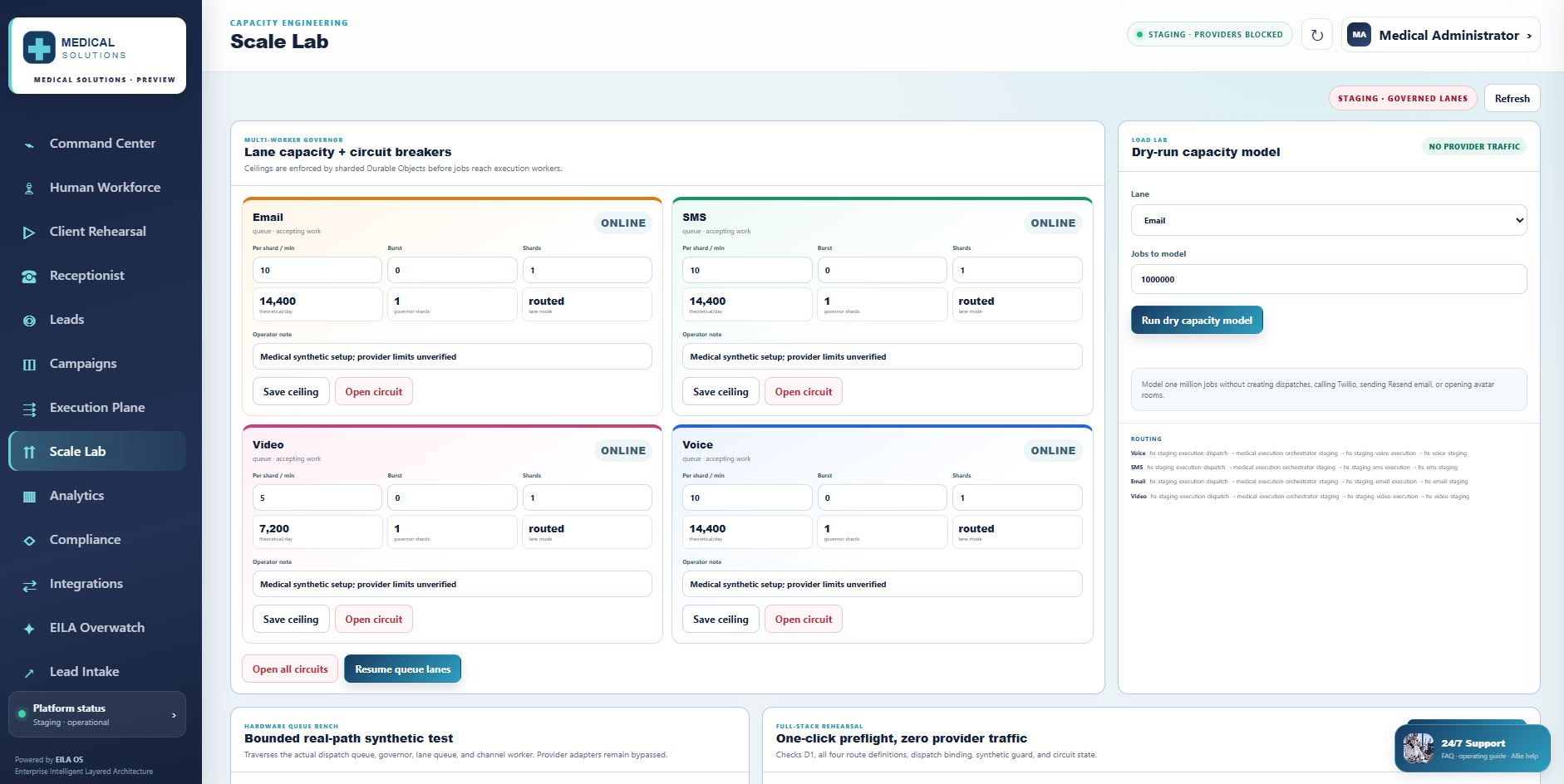Click SMS lane Per shard / min field

point(746,270)
